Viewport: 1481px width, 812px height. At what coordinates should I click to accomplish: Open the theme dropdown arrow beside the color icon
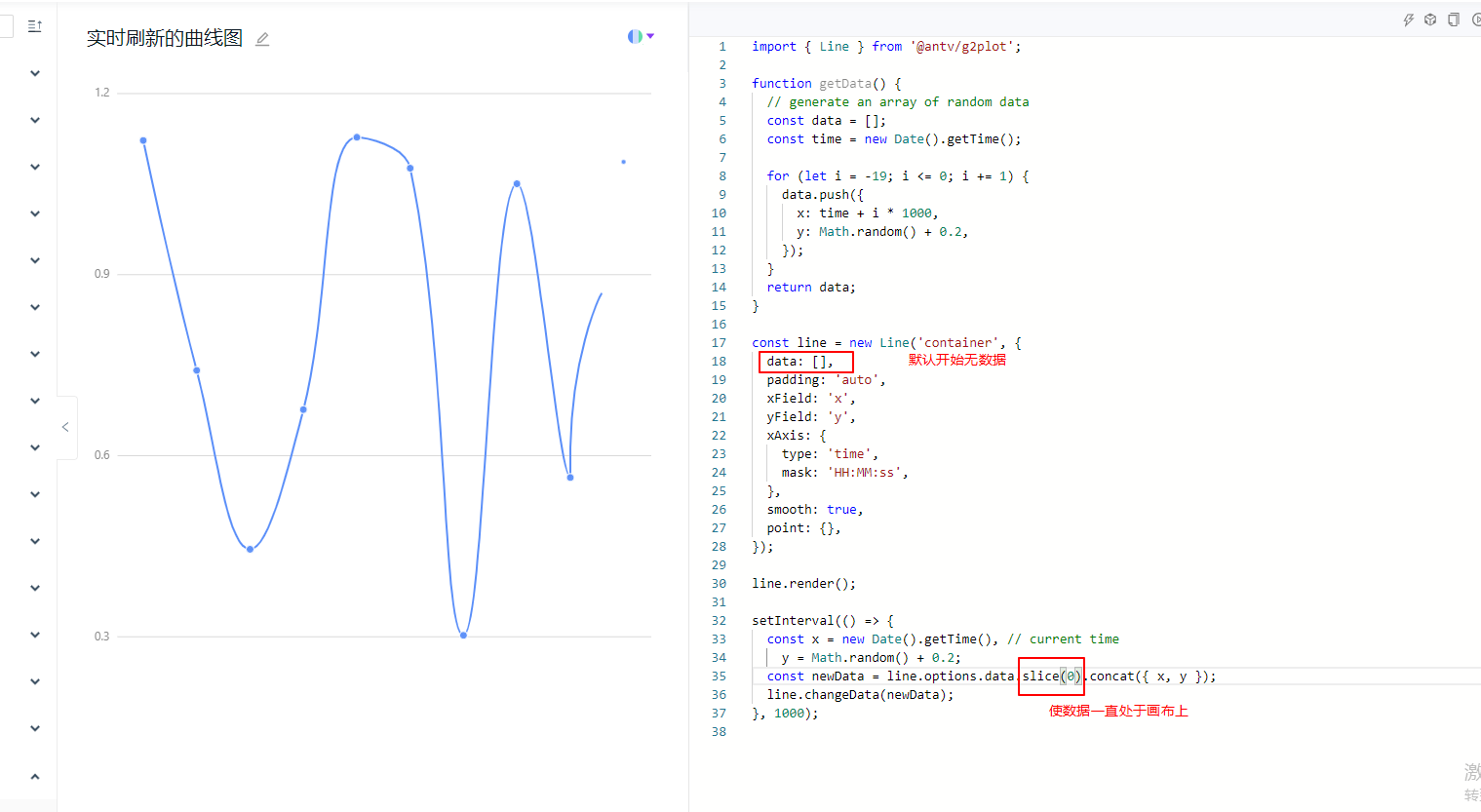(x=648, y=35)
